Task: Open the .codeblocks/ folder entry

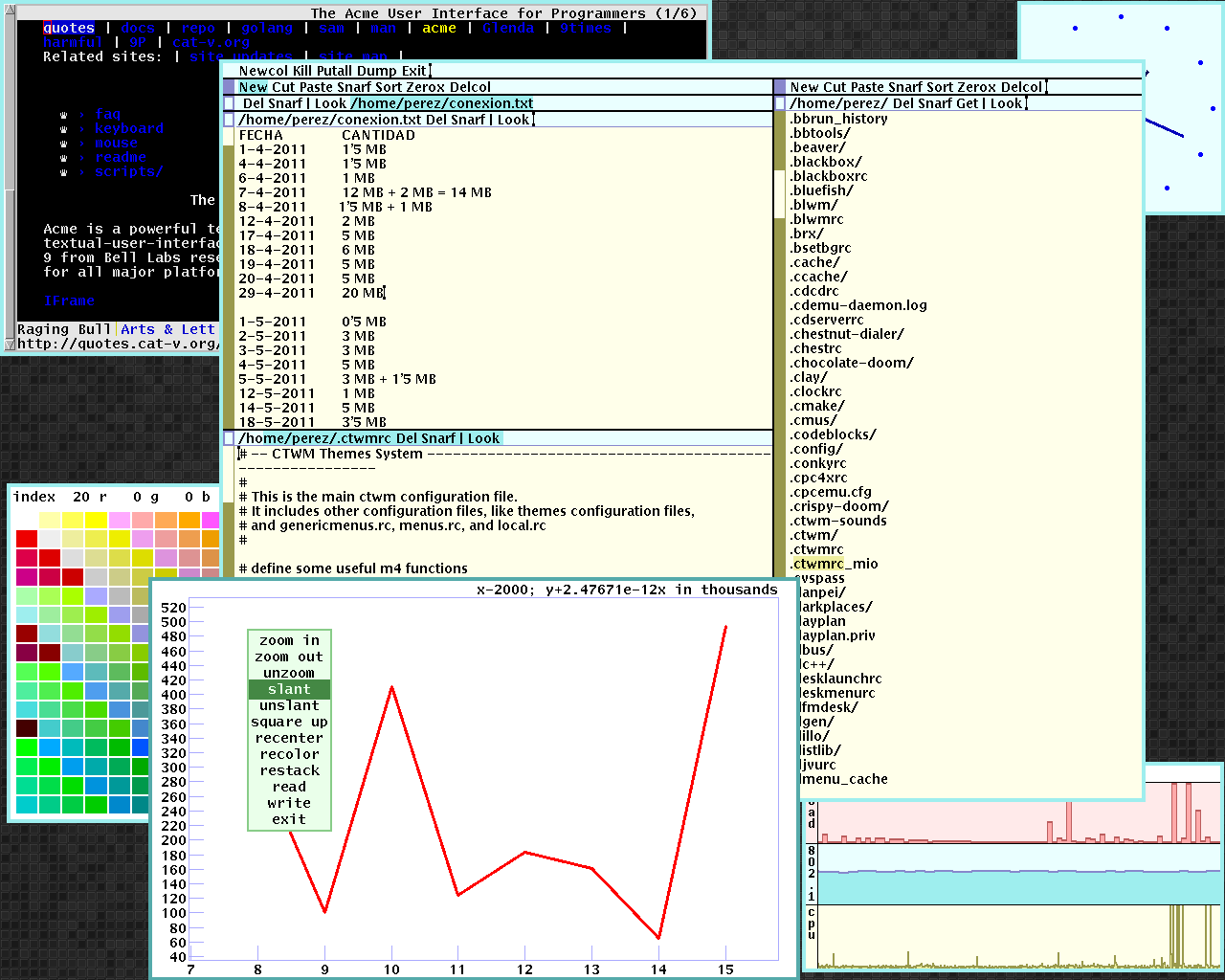Action: point(833,434)
